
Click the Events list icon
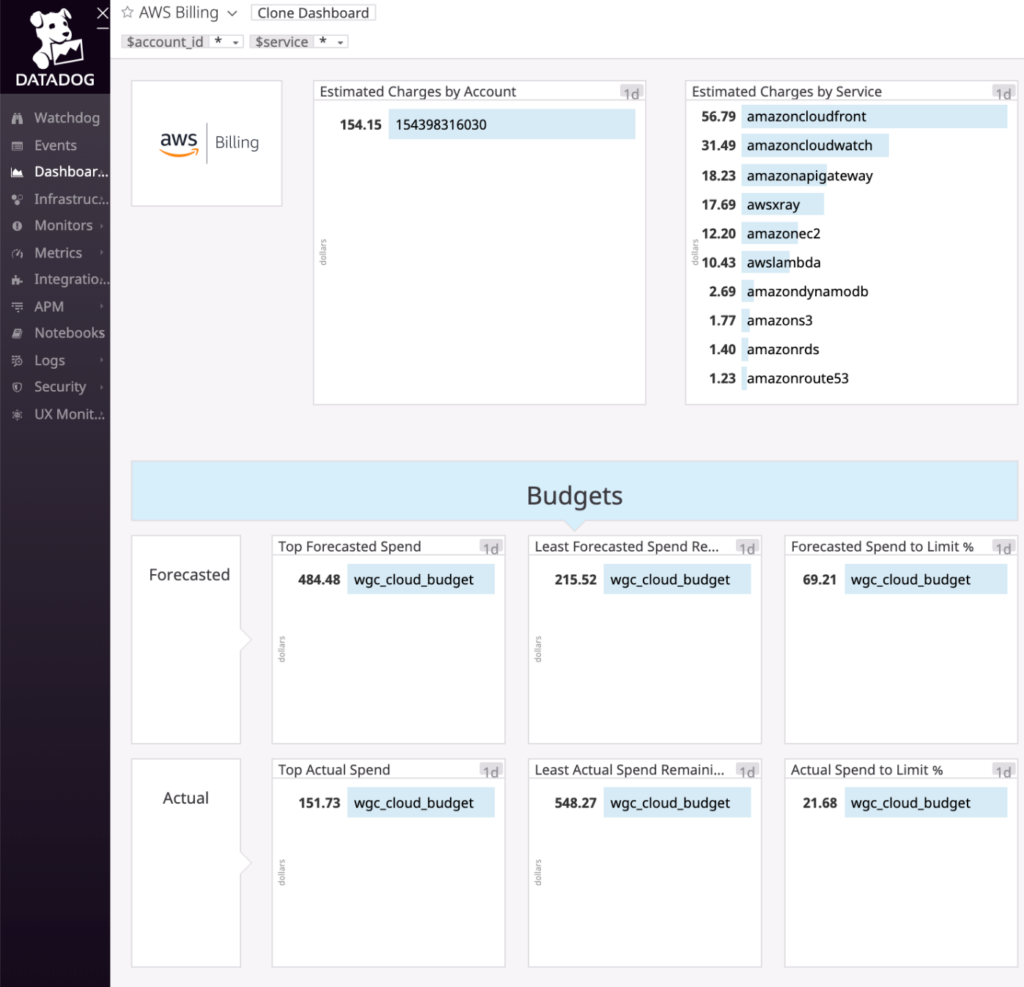[x=17, y=146]
